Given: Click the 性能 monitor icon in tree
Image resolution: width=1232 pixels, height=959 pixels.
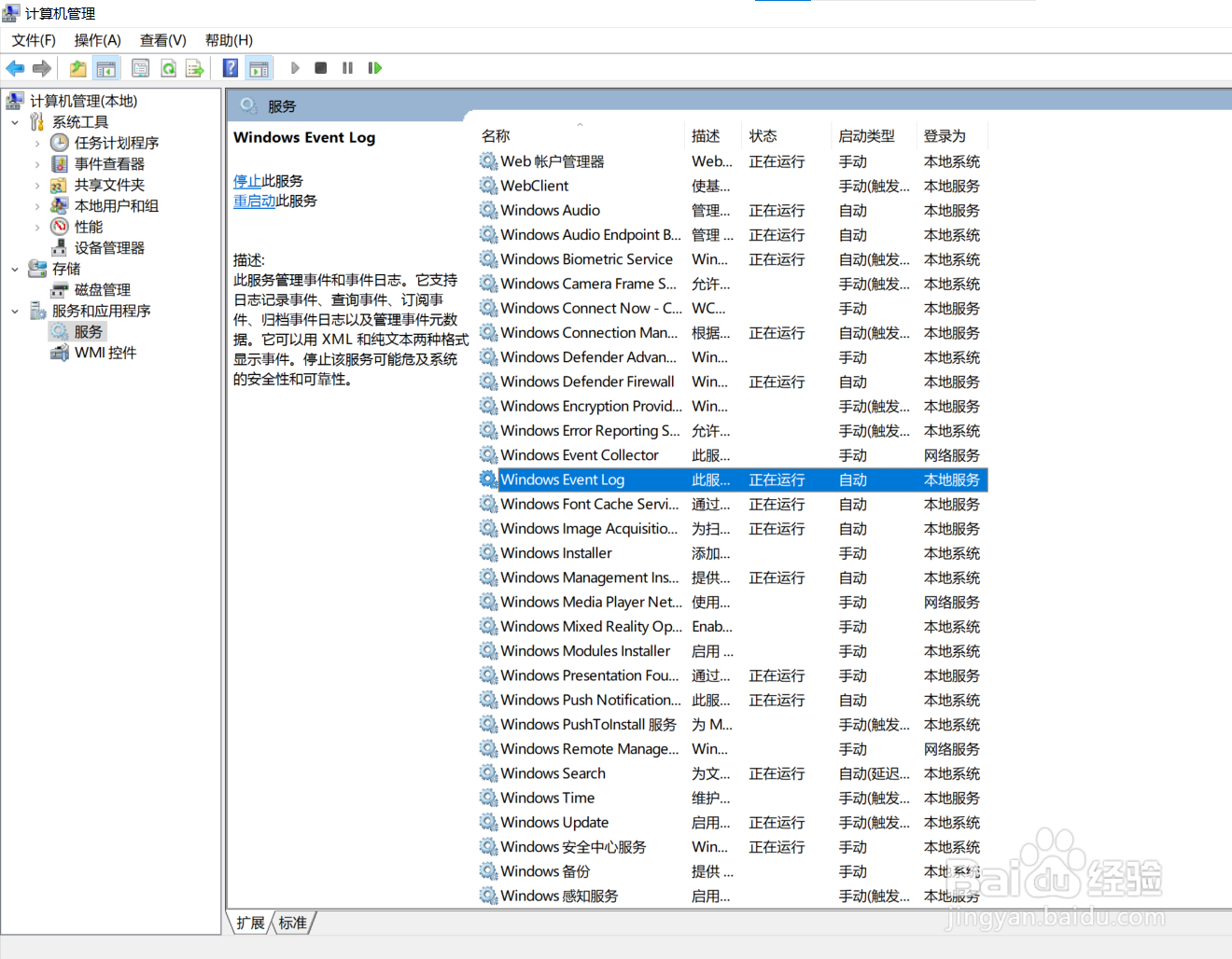Looking at the screenshot, I should coord(60,227).
